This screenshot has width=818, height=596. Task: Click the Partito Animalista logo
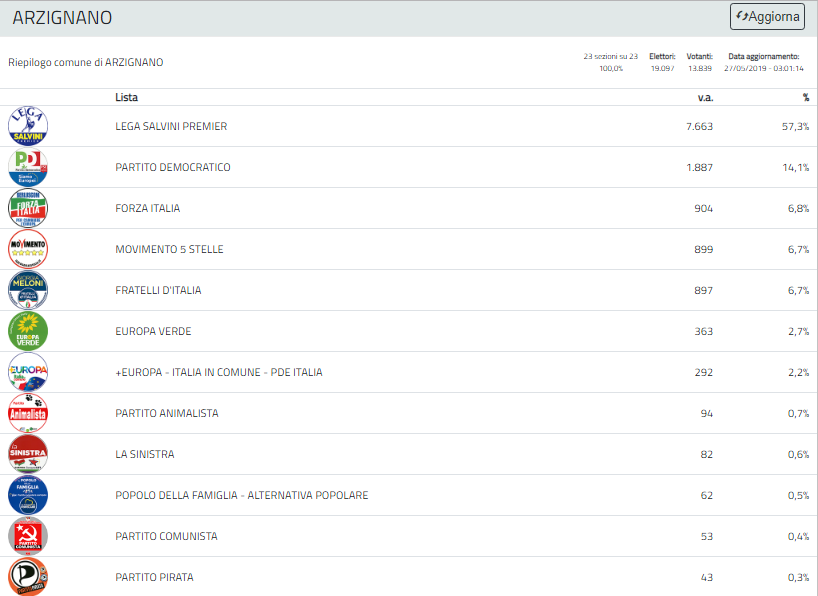[x=28, y=413]
